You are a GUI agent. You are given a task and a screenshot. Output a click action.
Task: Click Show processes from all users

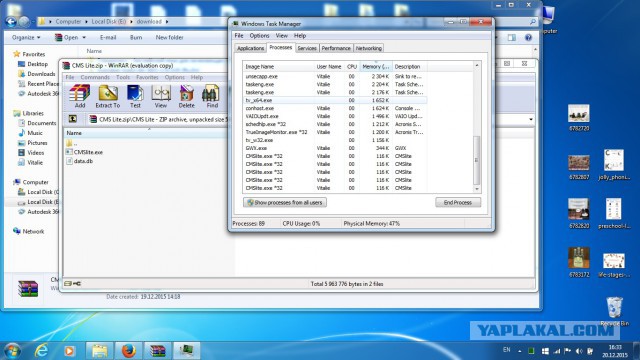[285, 202]
